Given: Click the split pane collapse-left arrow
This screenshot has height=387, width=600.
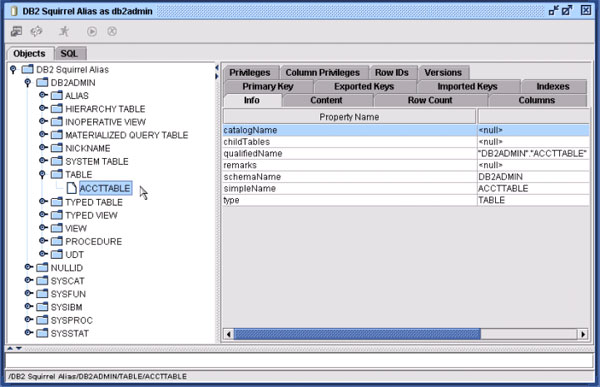Looking at the screenshot, I should point(217,68).
